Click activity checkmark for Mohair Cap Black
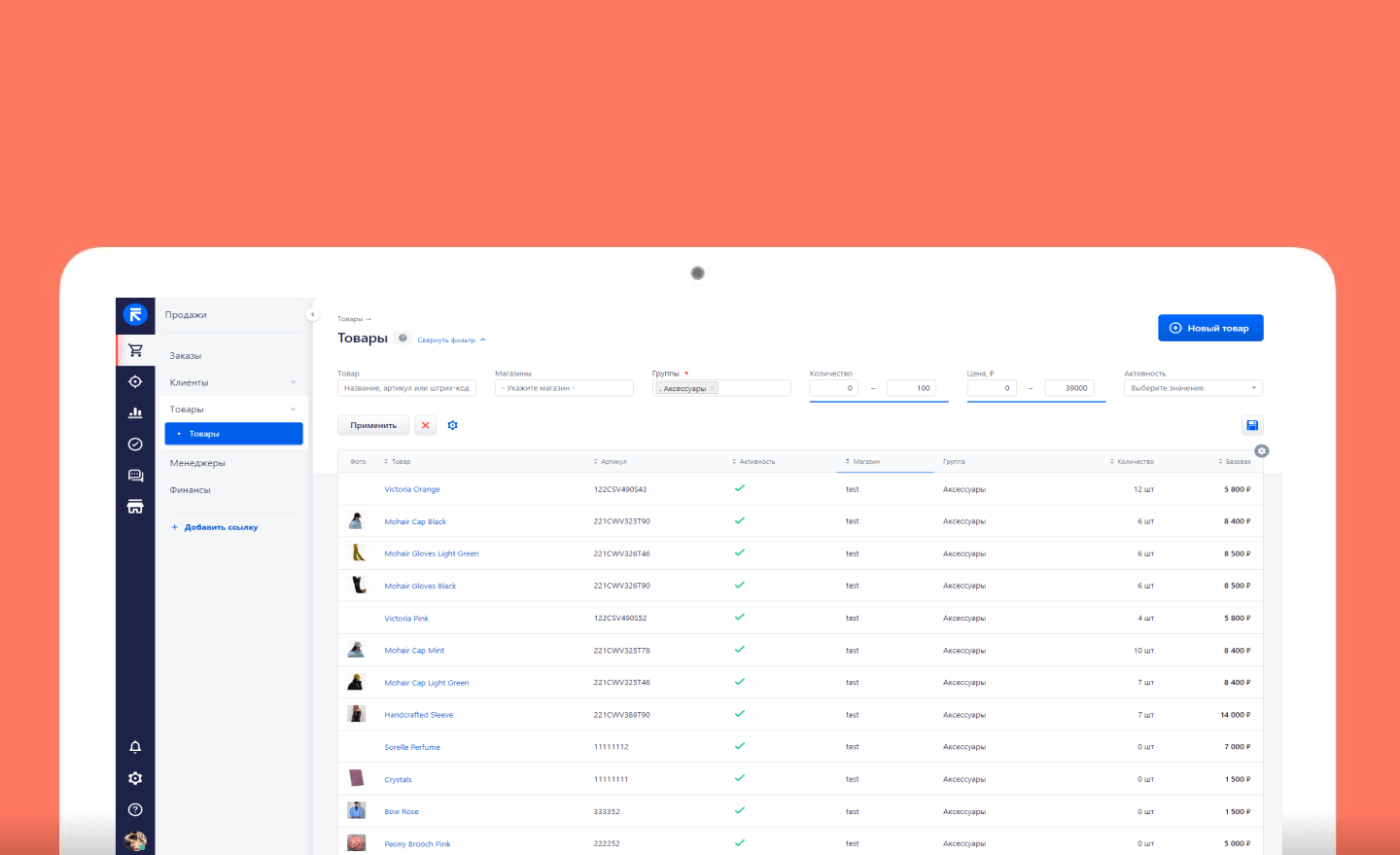Viewport: 1400px width, 855px height. [740, 520]
